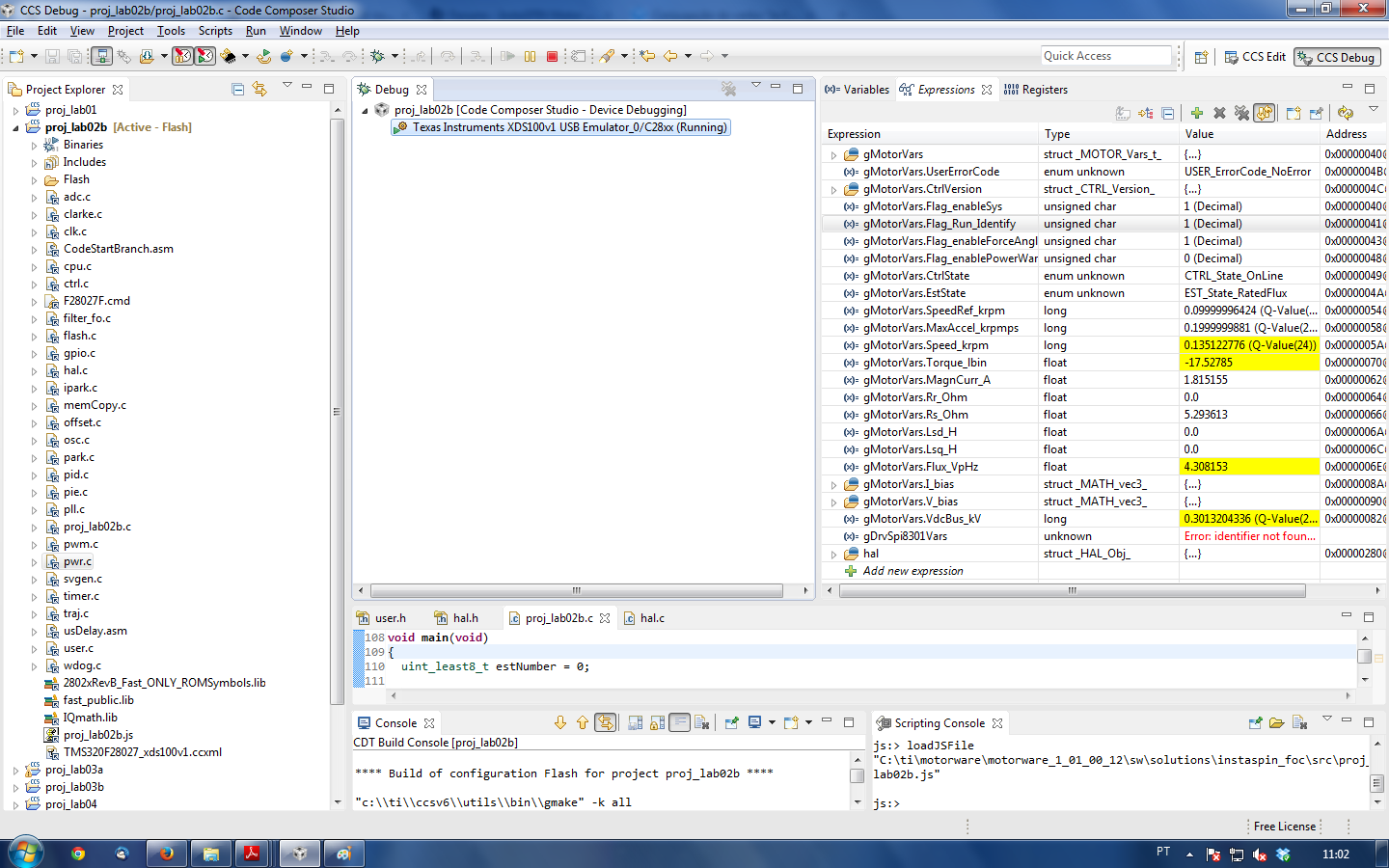Click down arrow Next in Console toolbar
Image resolution: width=1389 pixels, height=868 pixels.
560,722
